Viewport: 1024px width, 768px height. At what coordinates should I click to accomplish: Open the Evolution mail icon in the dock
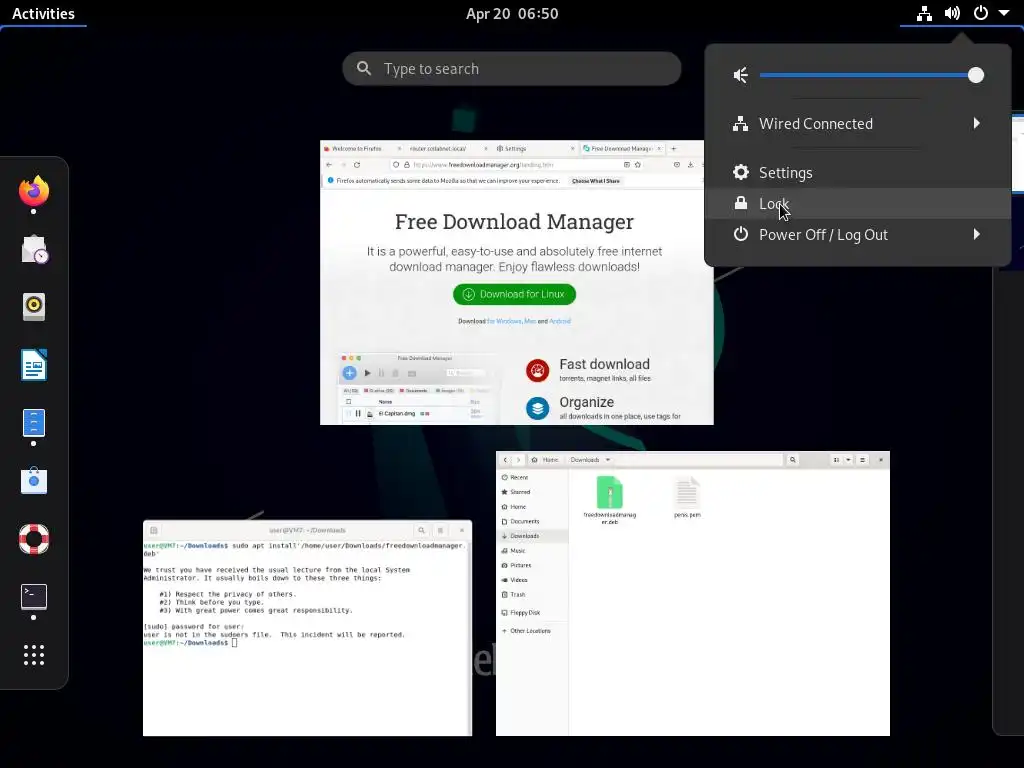point(34,249)
